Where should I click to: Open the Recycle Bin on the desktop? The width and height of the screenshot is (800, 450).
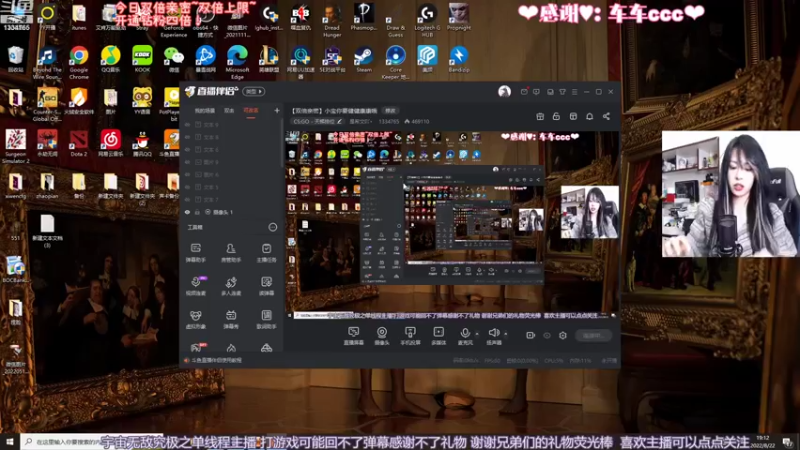[x=15, y=59]
